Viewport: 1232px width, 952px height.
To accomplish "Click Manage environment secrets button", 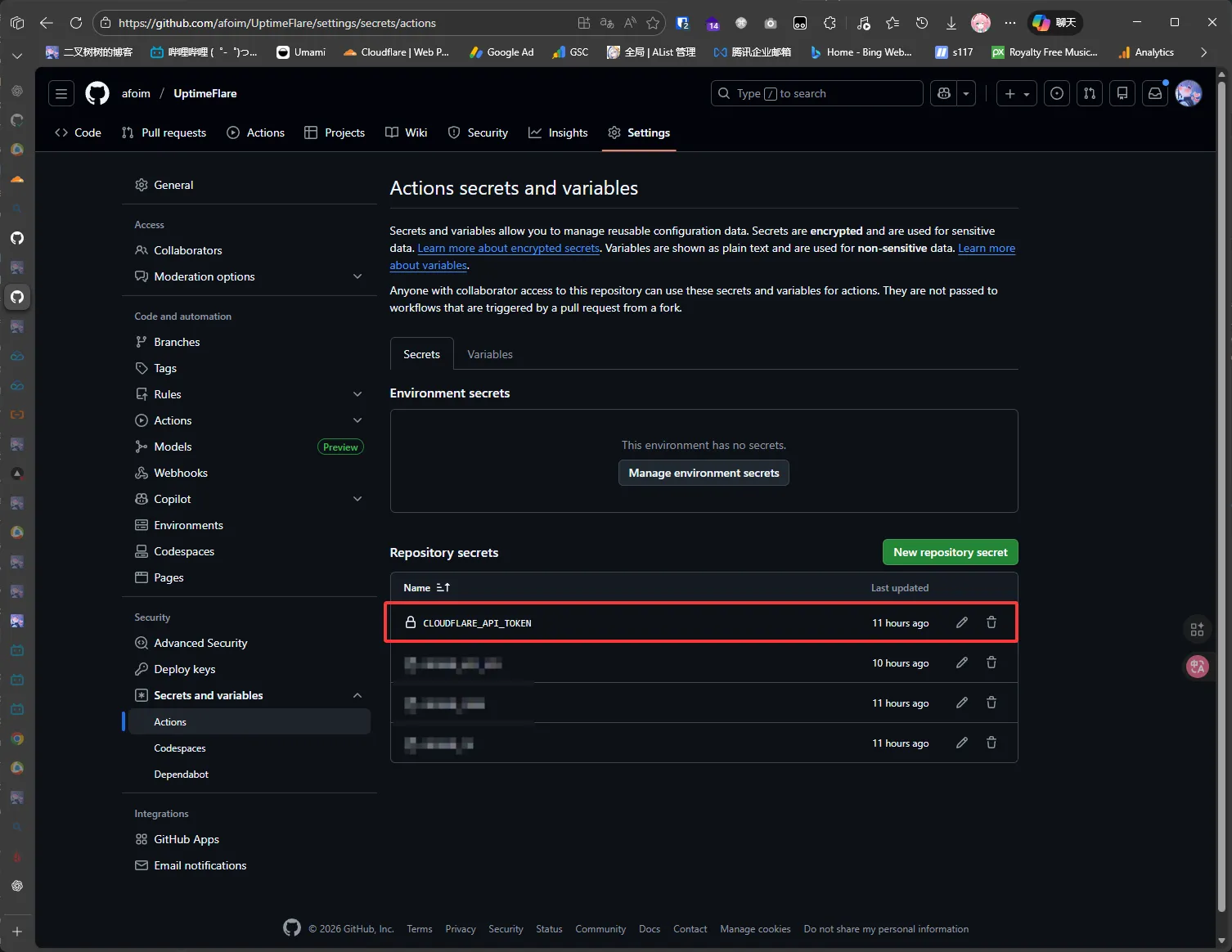I will pos(704,473).
